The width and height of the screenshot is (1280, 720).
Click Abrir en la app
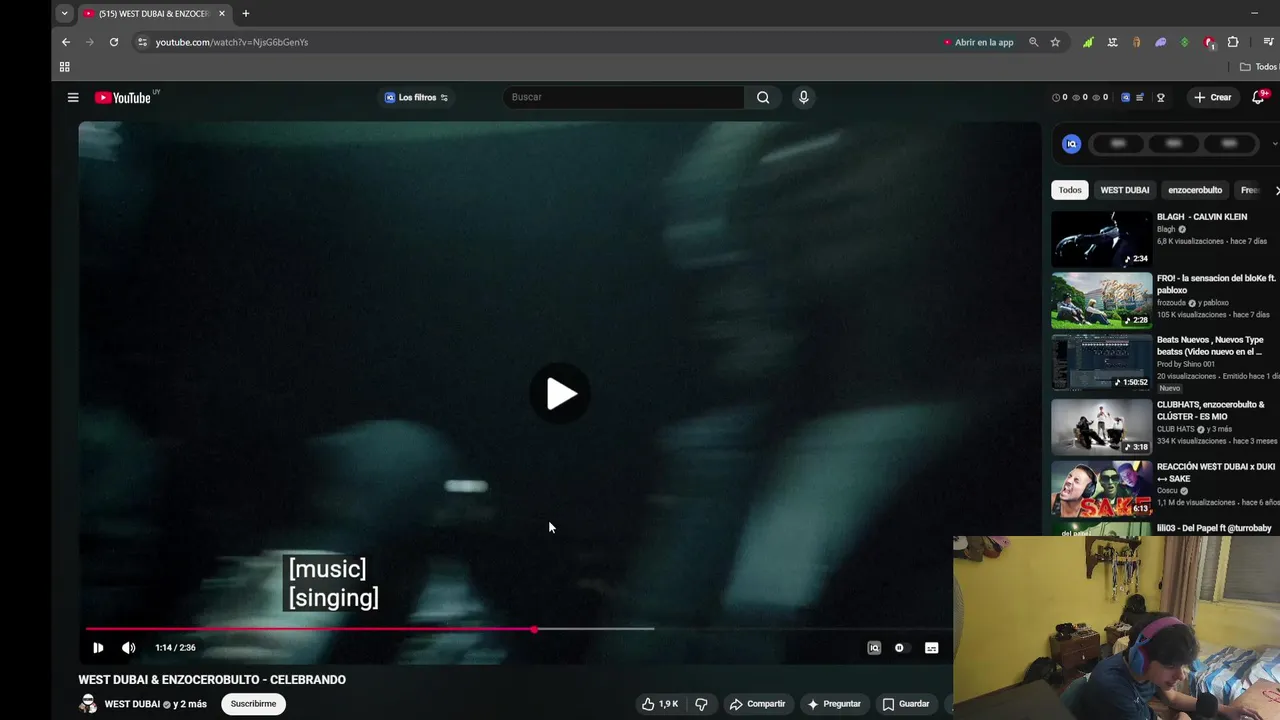(x=978, y=42)
